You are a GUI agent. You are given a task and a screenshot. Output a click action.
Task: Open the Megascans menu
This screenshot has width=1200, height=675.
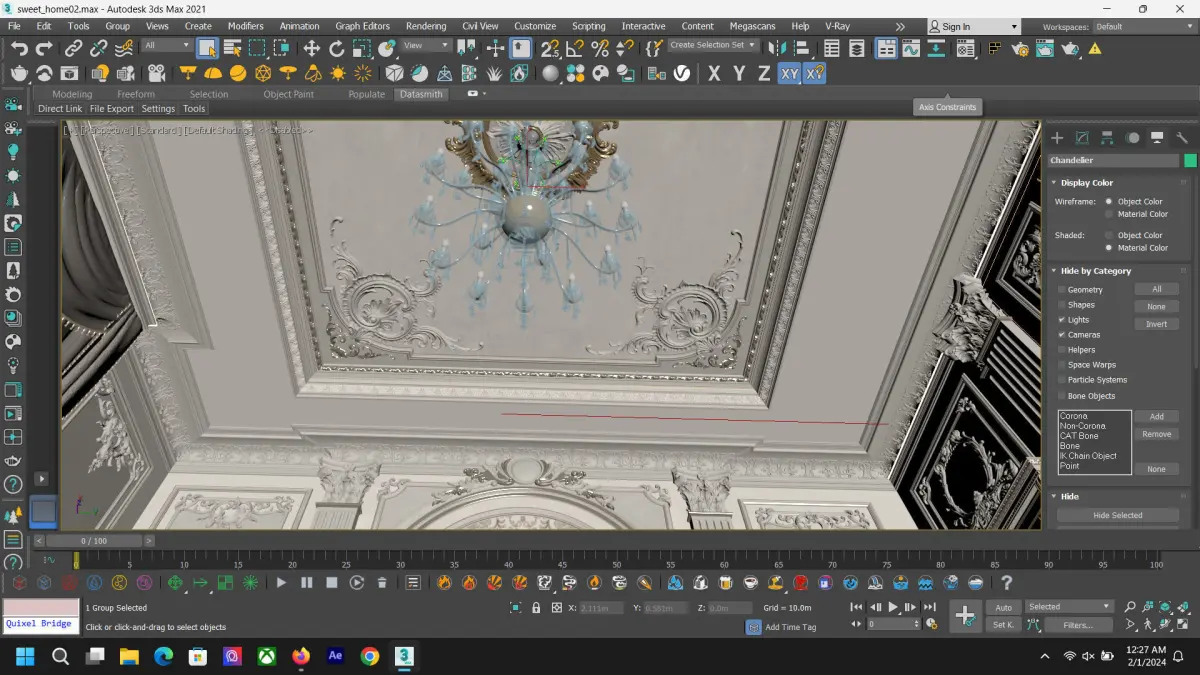pos(753,26)
